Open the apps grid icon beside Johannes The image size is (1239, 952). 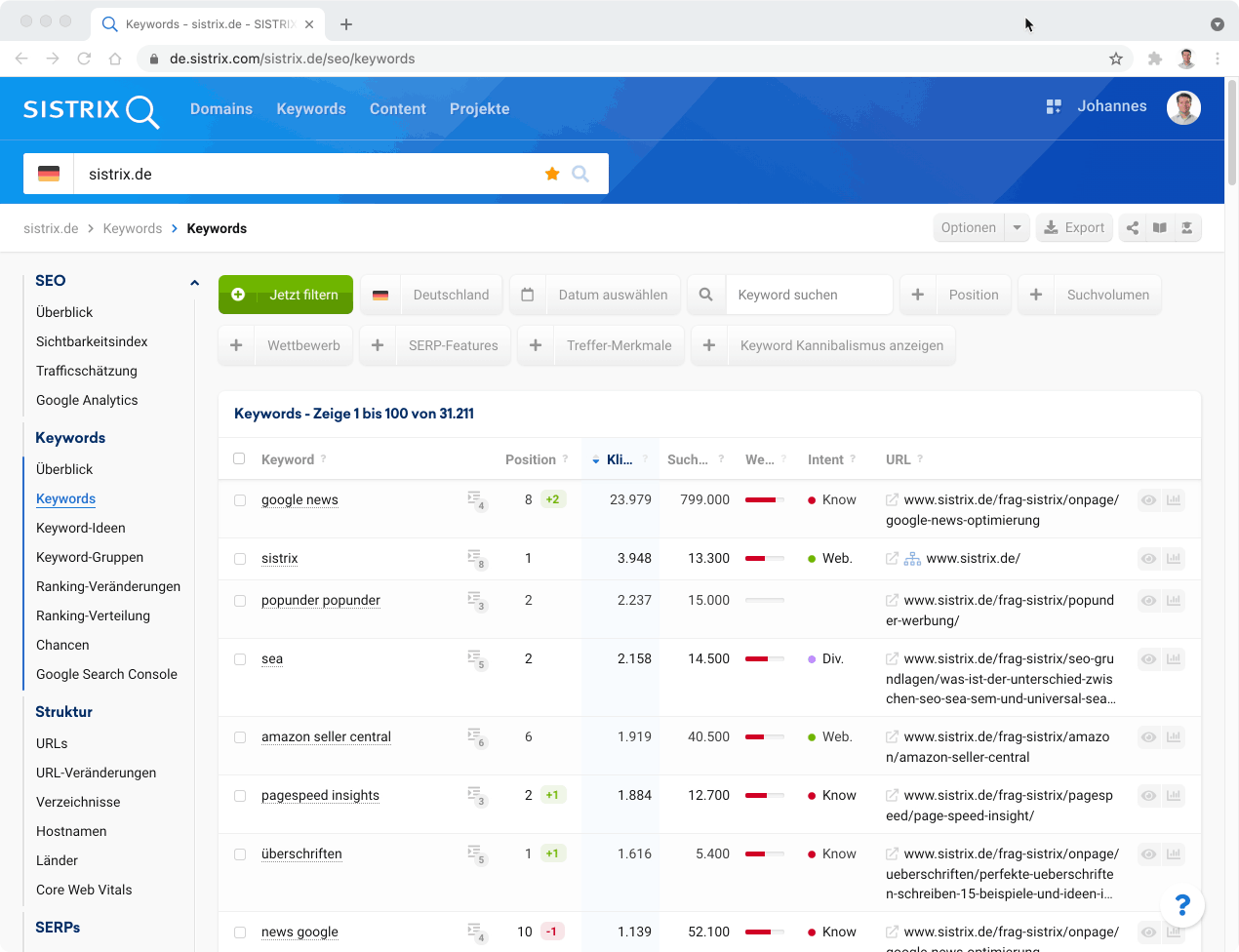point(1054,106)
